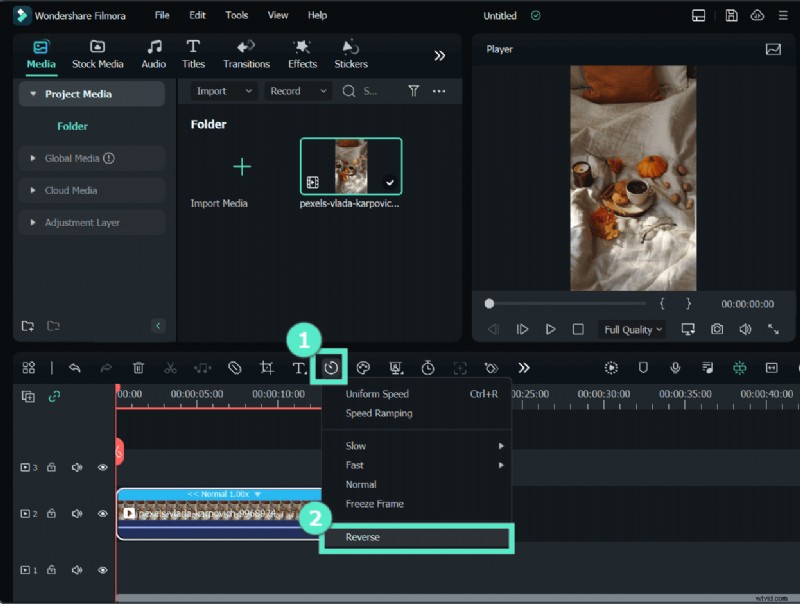Delete the clip with the trash icon
This screenshot has height=604, width=800.
click(138, 368)
